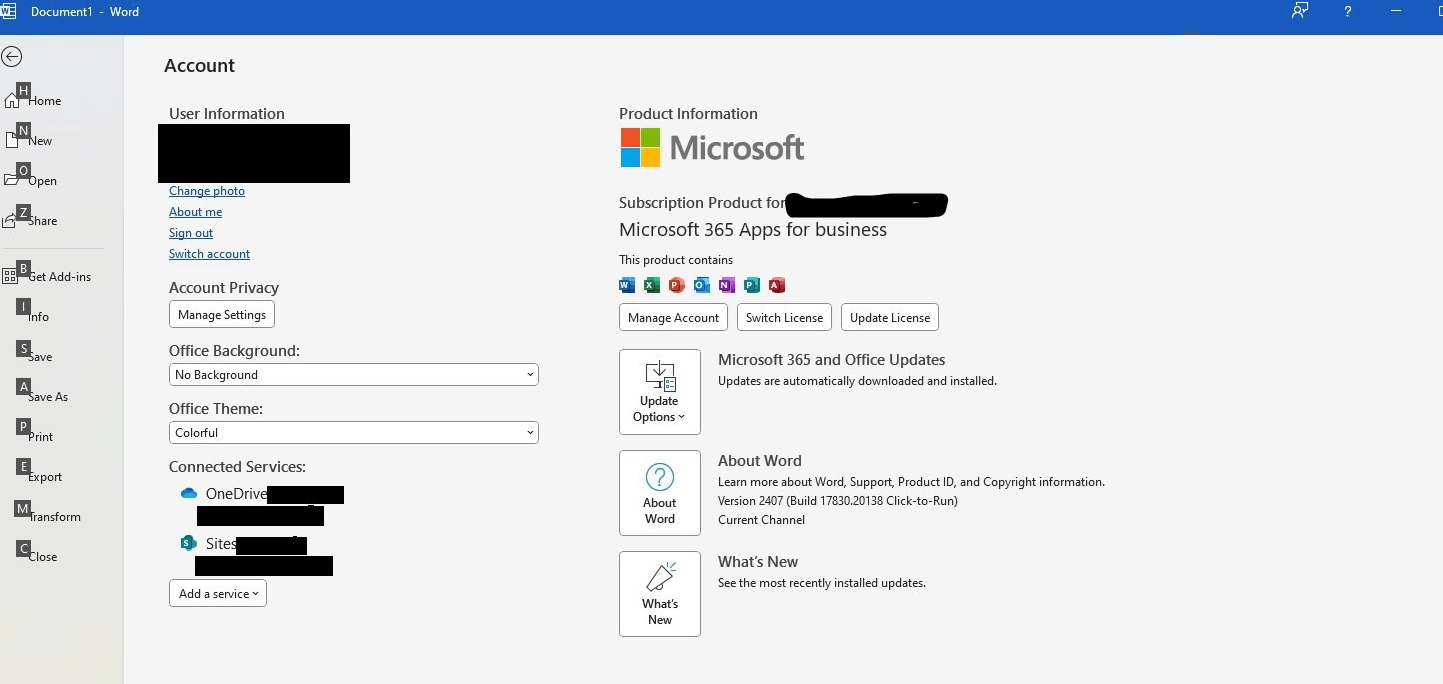Viewport: 1443px width, 684px height.
Task: Click the SharePoint Sites icon
Action: pyautogui.click(x=188, y=543)
